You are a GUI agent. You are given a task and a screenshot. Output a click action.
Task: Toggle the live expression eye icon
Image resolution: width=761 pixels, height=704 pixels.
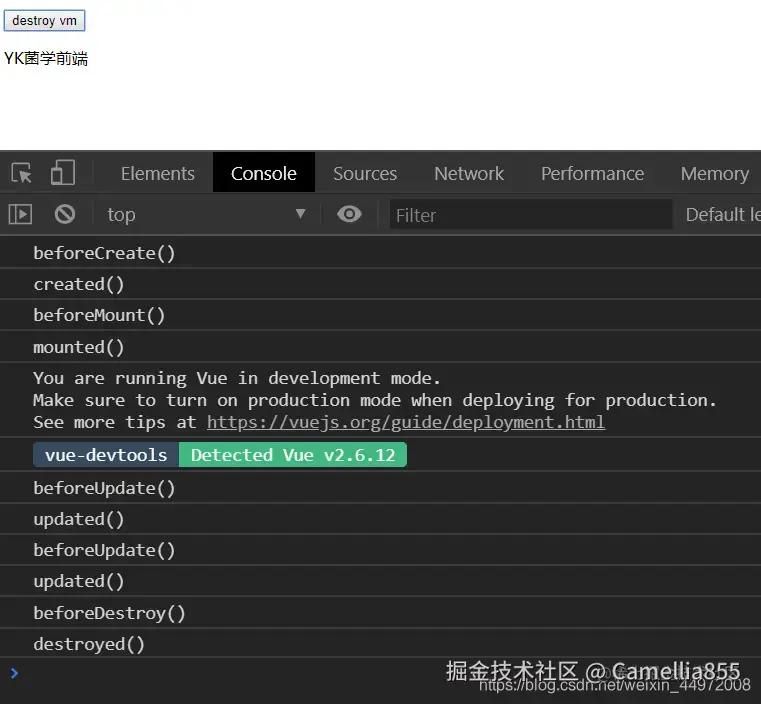pos(349,214)
